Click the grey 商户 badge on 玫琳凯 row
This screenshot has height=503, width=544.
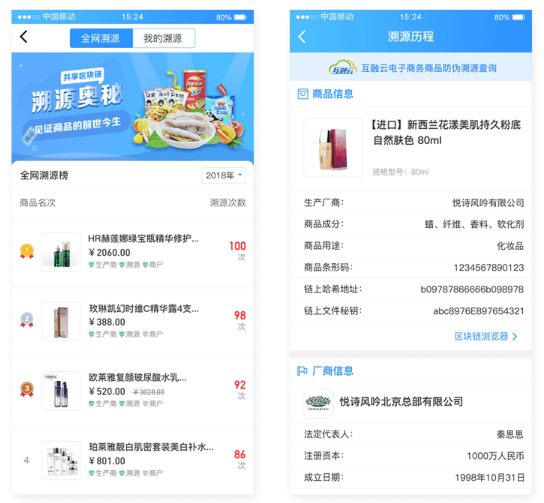point(153,334)
